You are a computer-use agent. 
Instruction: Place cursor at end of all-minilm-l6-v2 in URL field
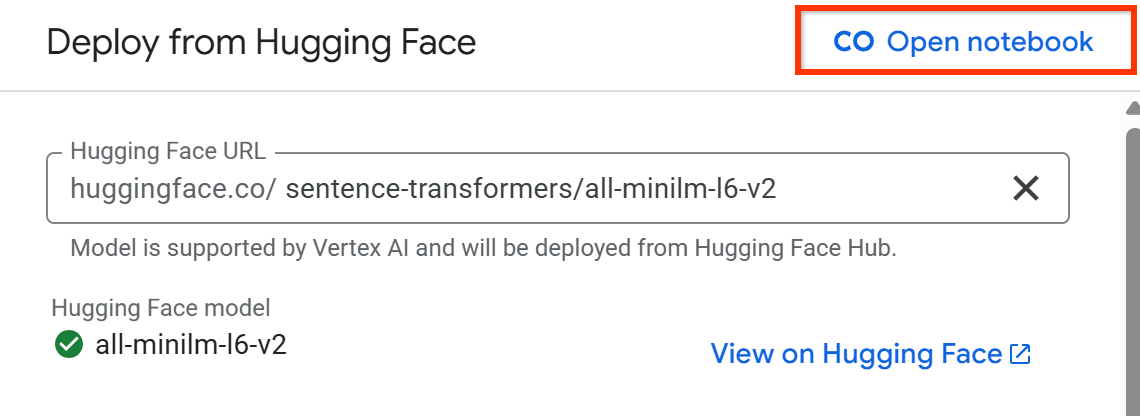pyautogui.click(x=777, y=188)
